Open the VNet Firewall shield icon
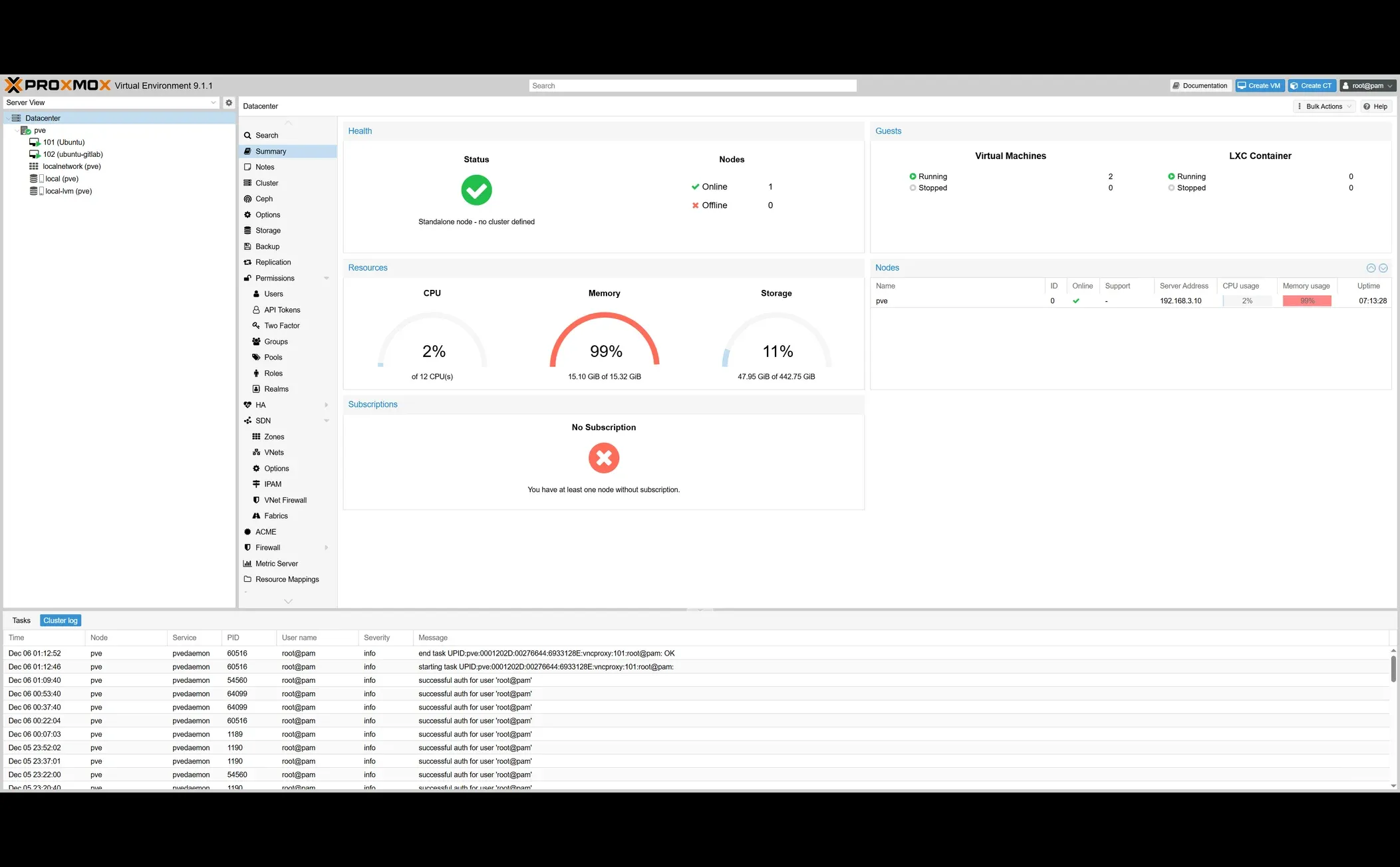This screenshot has height=867, width=1400. [256, 500]
